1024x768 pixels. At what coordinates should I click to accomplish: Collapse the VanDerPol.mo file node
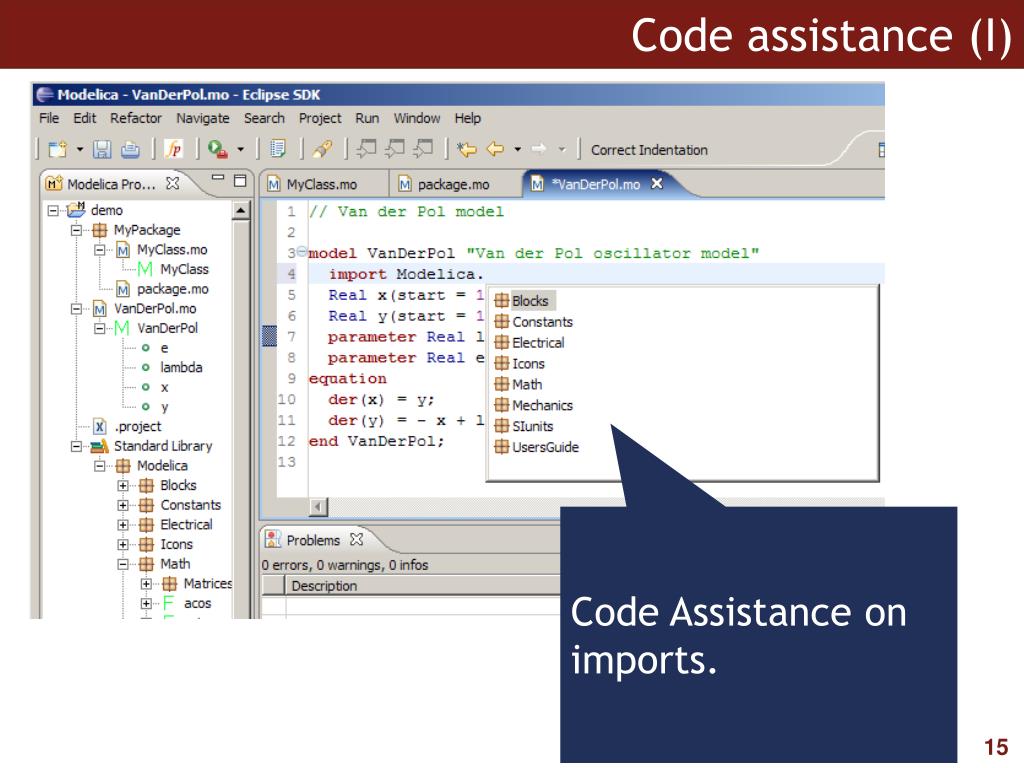pos(76,308)
